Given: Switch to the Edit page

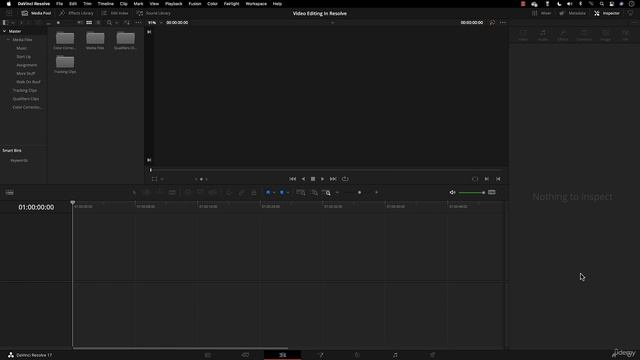Looking at the screenshot, I should tap(282, 355).
